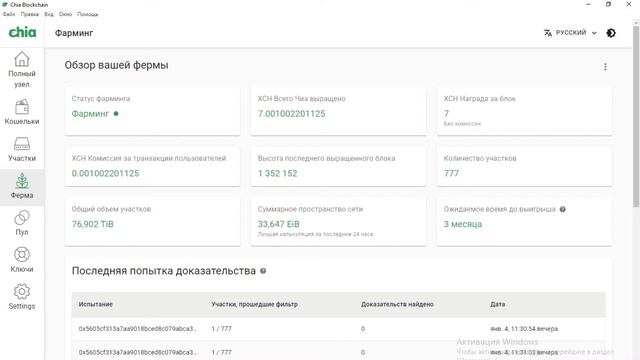The width and height of the screenshot is (640, 360).
Task: Select the Ферма farm sidebar icon
Action: [22, 186]
